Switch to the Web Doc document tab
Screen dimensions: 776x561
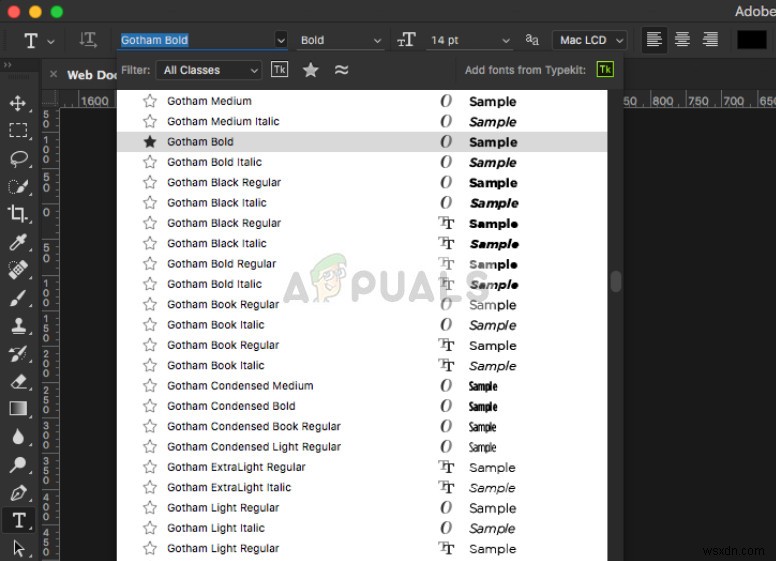92,75
